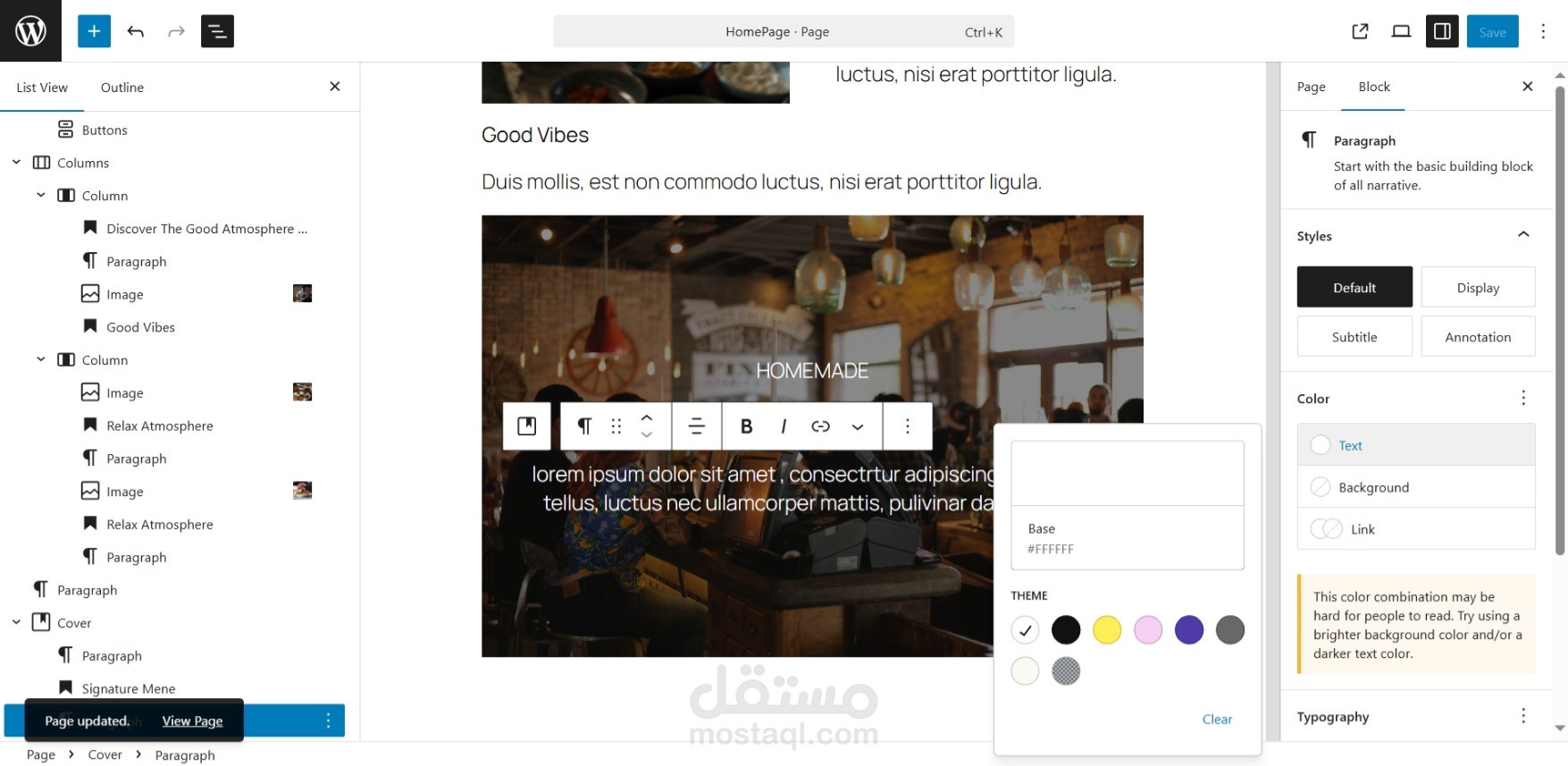Toggle the Settings sidebar panel icon
1568x766 pixels.
1442,31
